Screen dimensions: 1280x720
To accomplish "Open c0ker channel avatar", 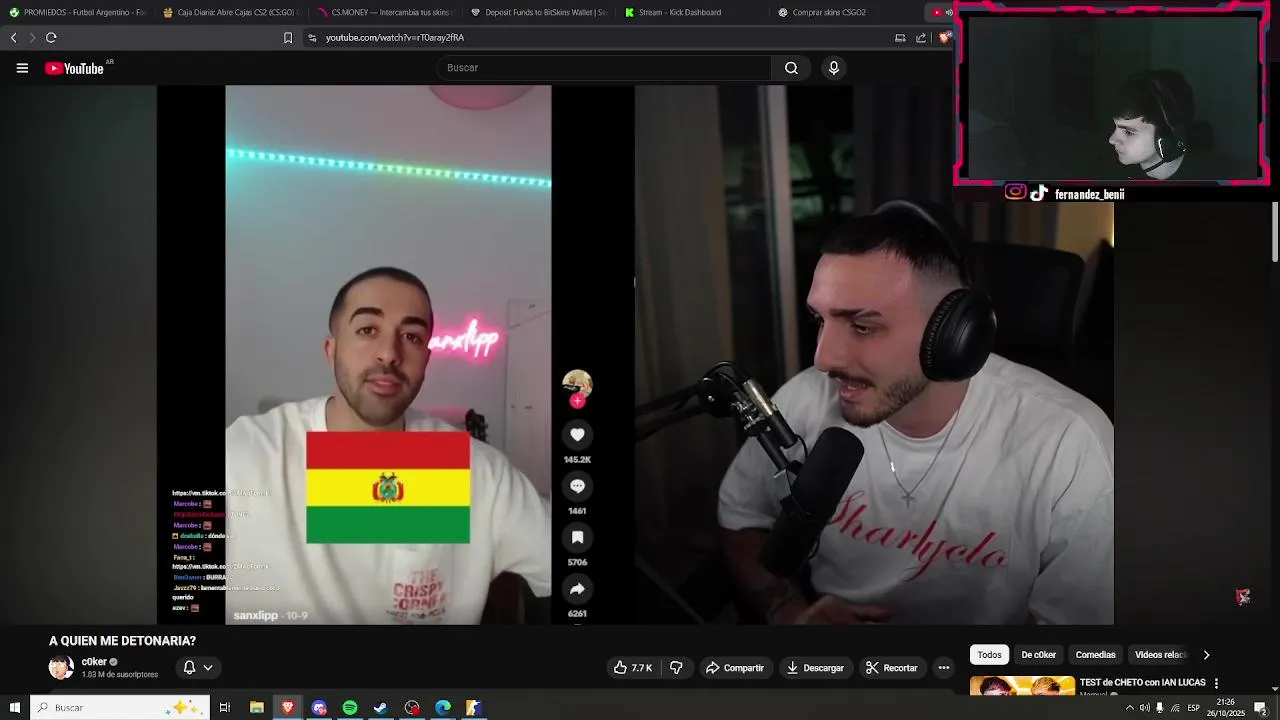I will coord(61,667).
